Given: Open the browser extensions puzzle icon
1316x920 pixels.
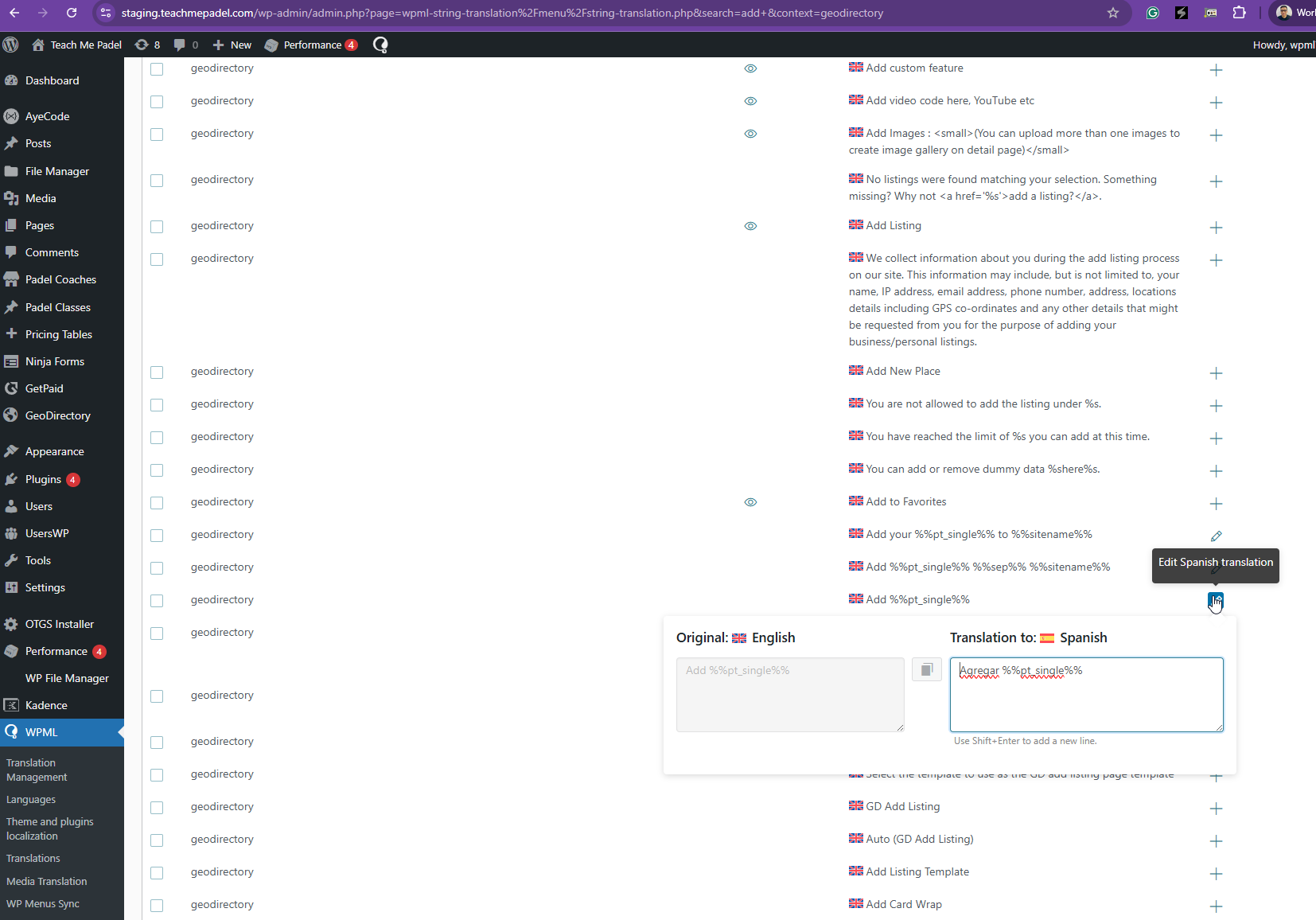Looking at the screenshot, I should (1240, 13).
